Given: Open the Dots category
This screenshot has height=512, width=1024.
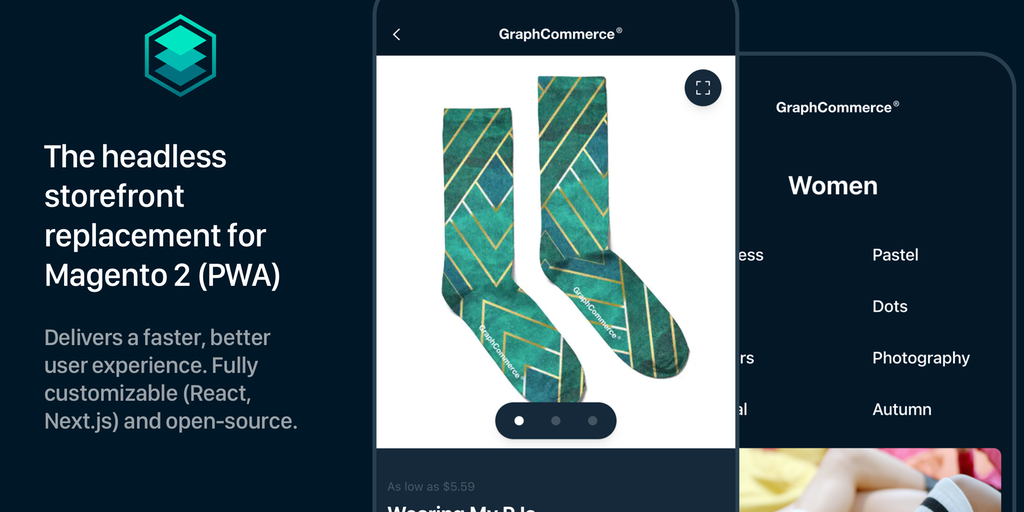Looking at the screenshot, I should 890,306.
